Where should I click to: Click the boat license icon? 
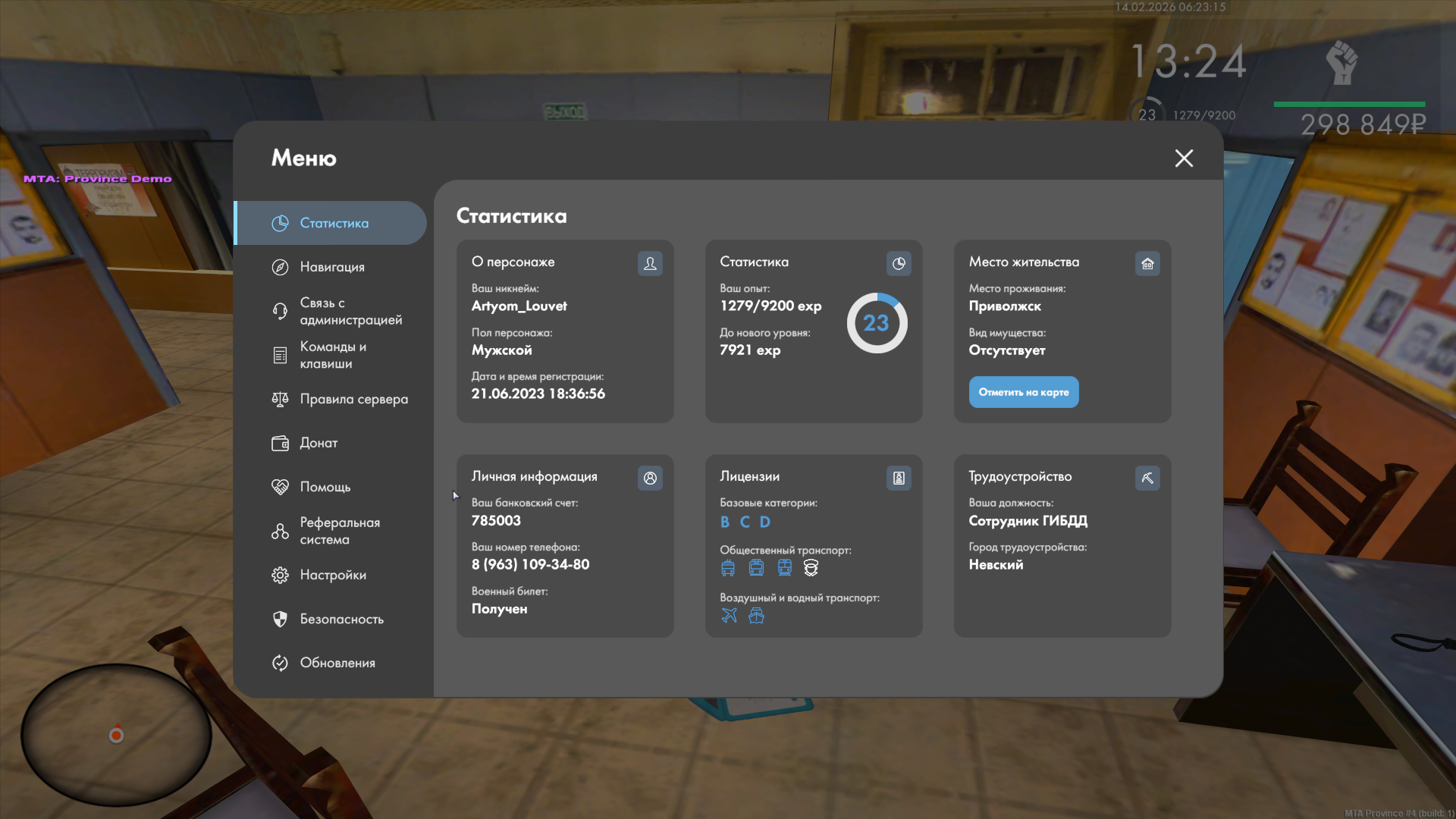click(756, 615)
